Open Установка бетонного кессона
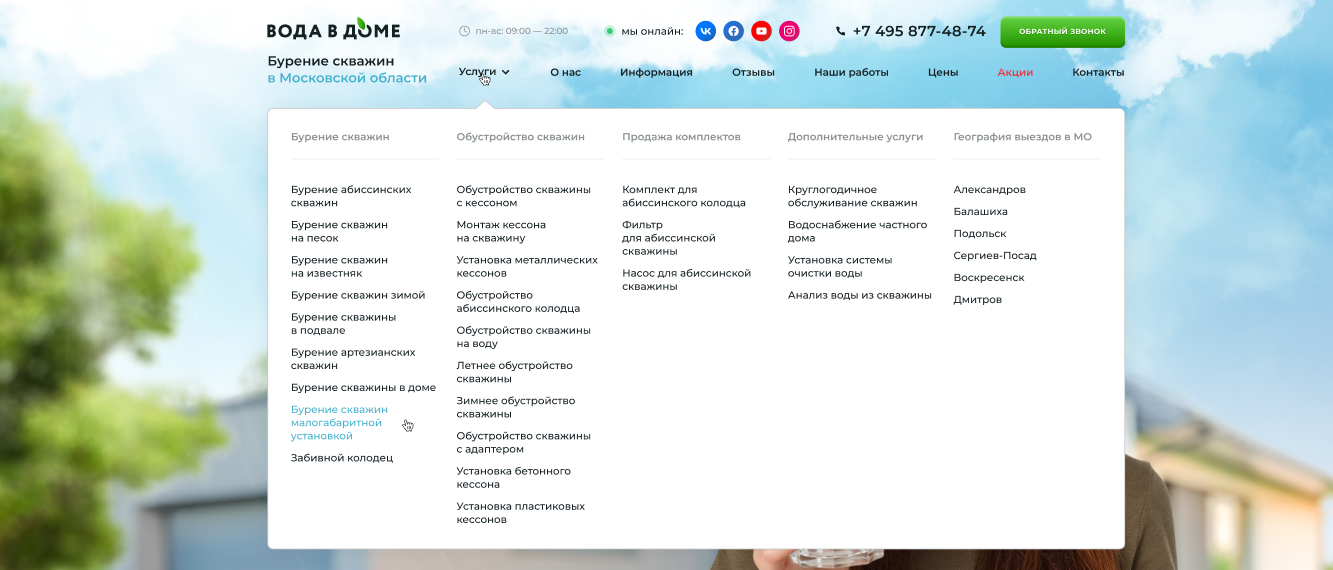 coord(514,477)
